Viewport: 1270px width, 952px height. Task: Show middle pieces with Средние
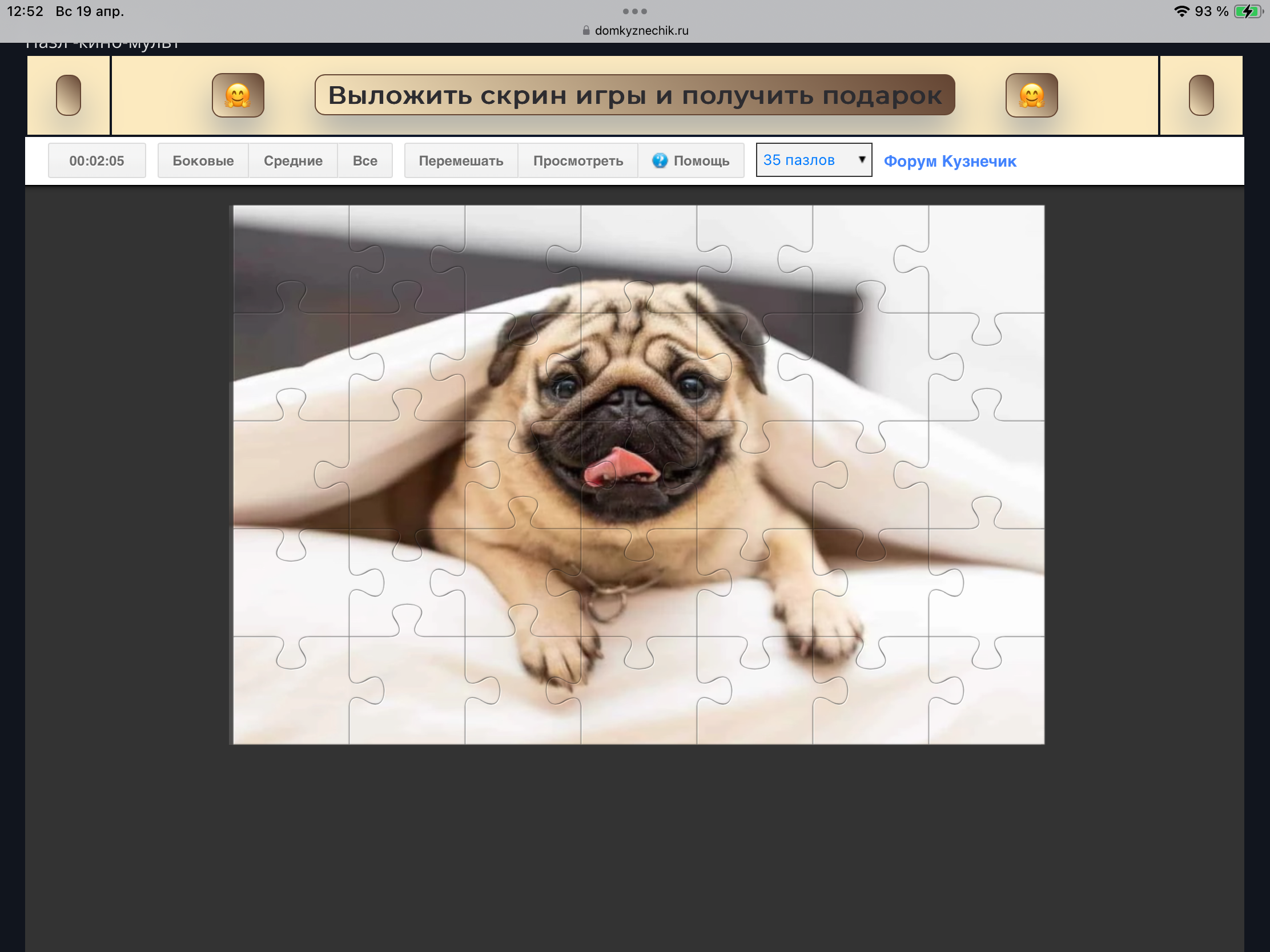293,161
